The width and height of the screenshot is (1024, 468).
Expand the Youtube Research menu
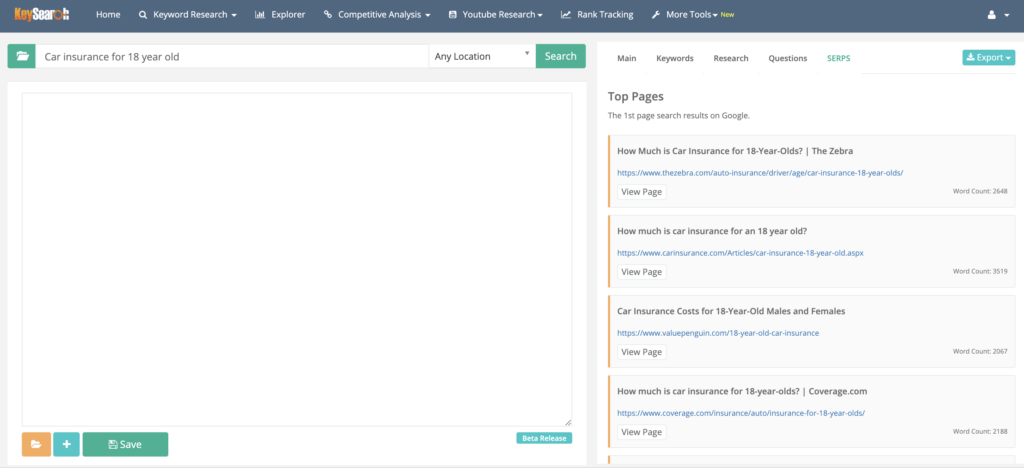click(496, 14)
